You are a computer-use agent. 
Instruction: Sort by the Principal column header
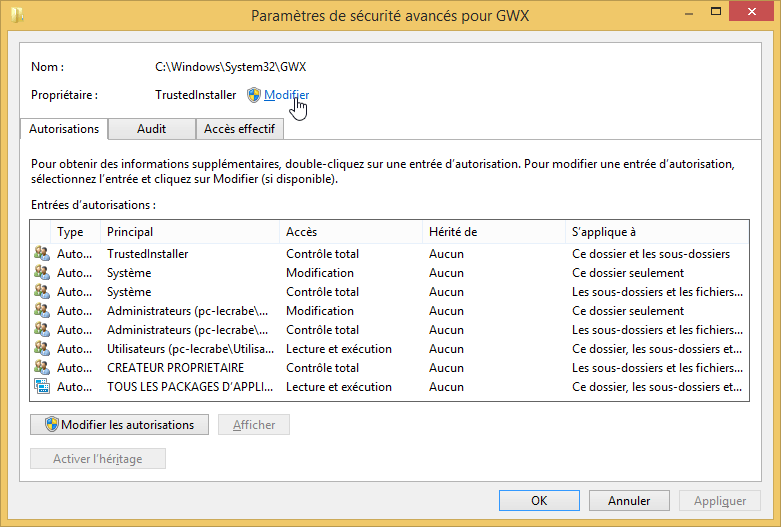190,232
